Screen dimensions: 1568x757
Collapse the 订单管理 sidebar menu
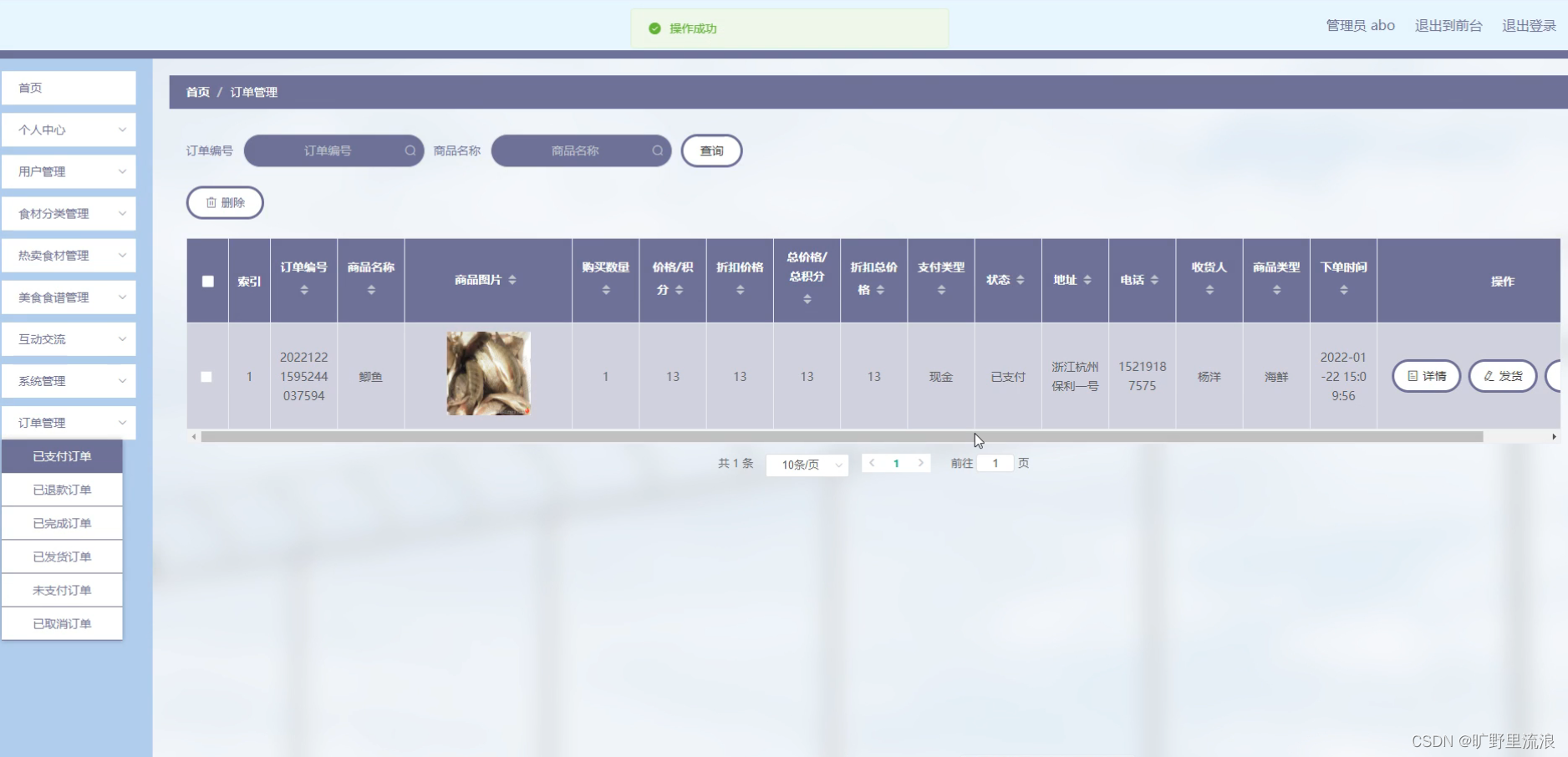click(x=69, y=422)
